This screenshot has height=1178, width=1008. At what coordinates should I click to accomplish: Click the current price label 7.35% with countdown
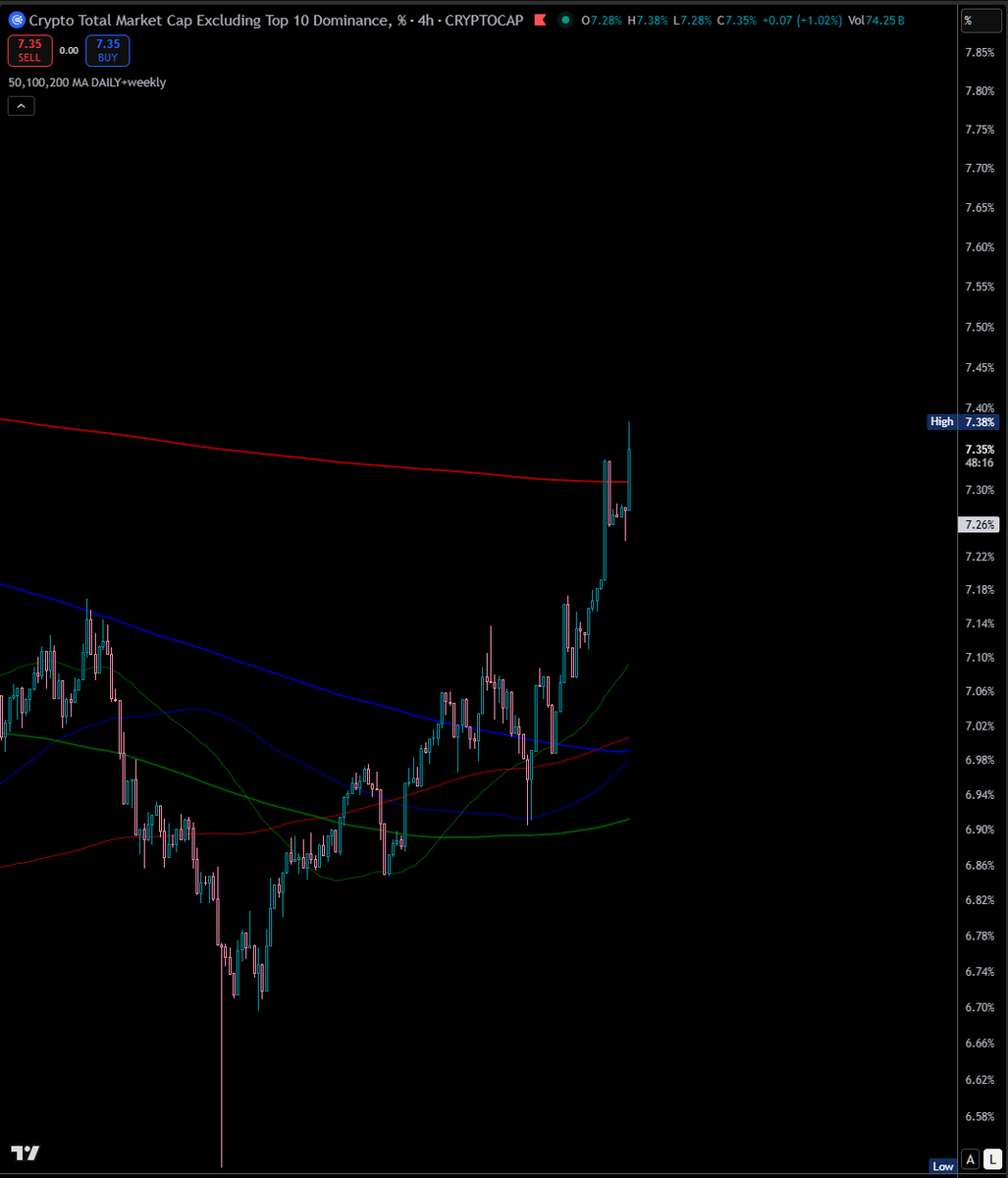pyautogui.click(x=980, y=455)
